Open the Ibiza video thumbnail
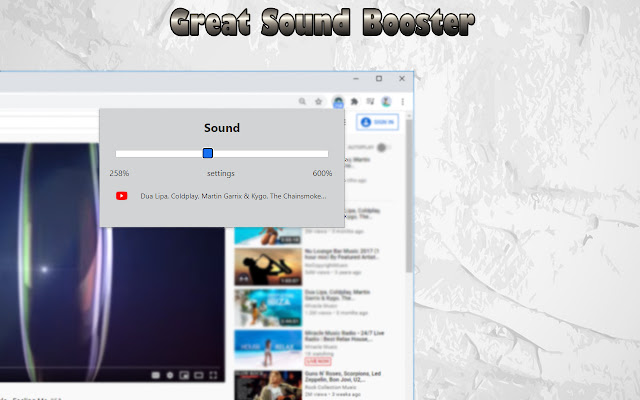This screenshot has height=400, width=640. tap(268, 307)
